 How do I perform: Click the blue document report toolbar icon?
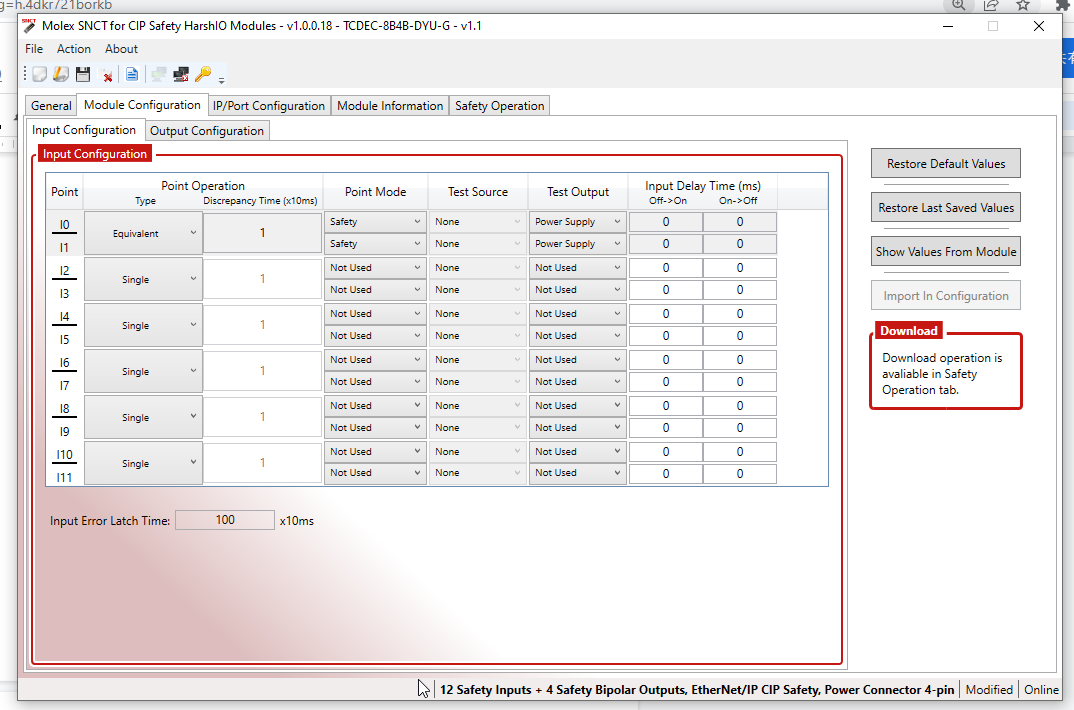[132, 75]
